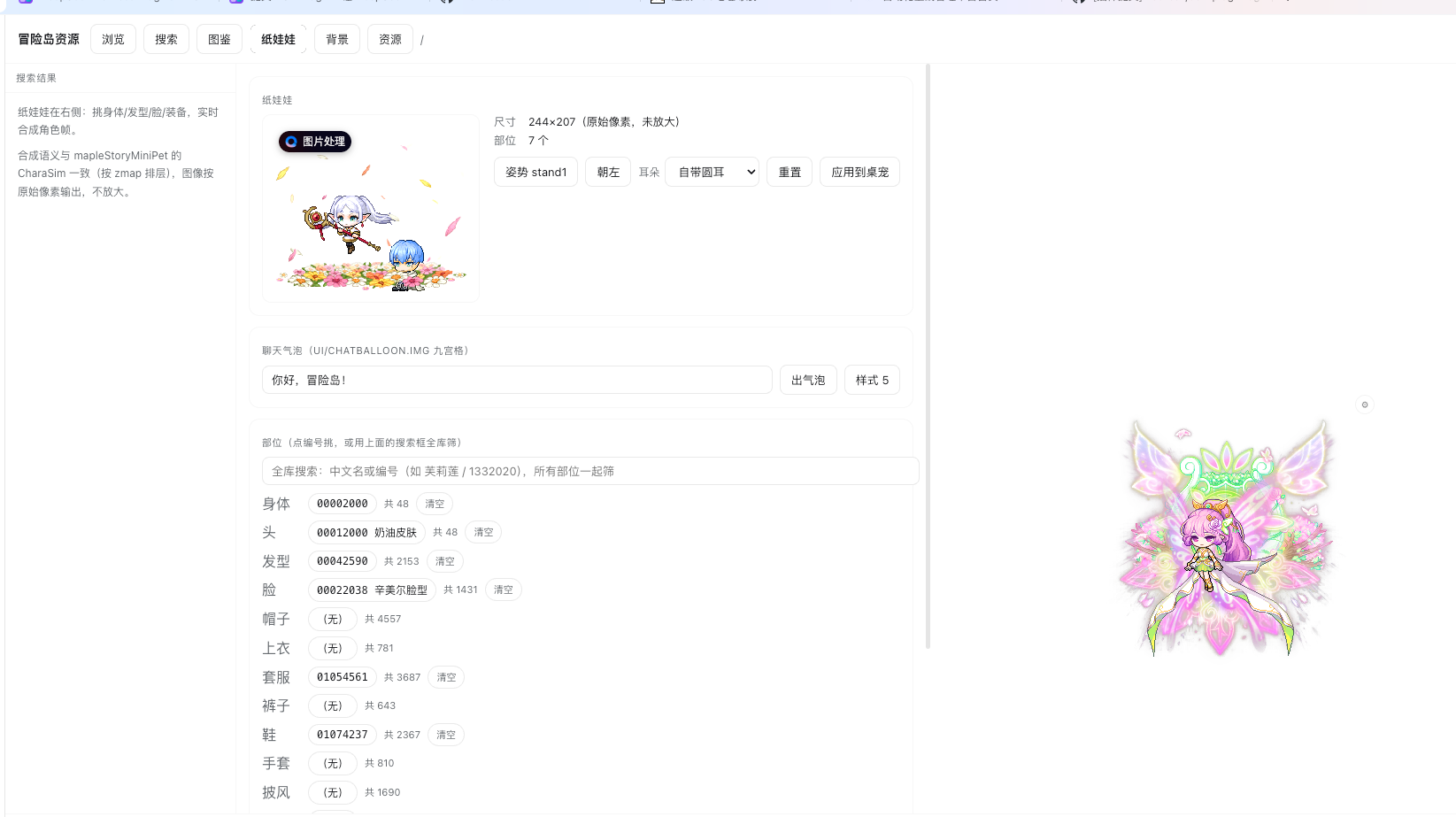
Task: Click the 共 2153 hair count text
Action: point(402,561)
